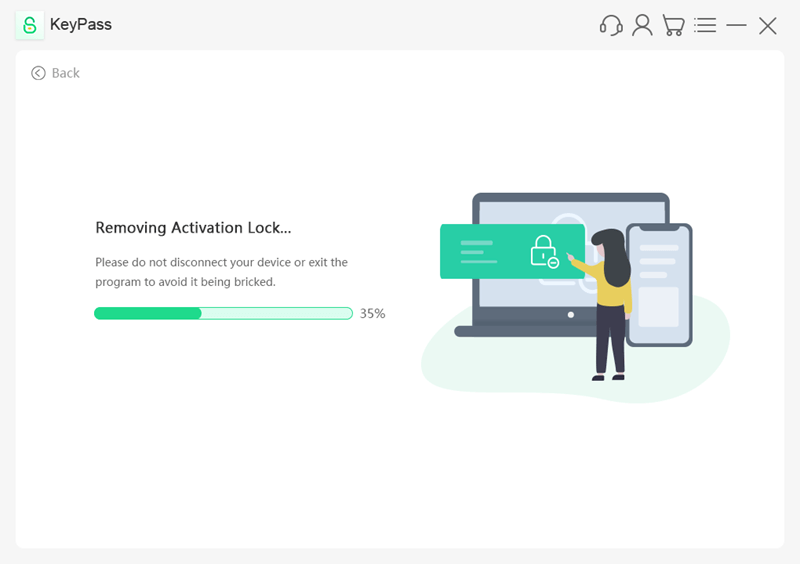Open the shopping cart icon
800x564 pixels.
pyautogui.click(x=673, y=25)
